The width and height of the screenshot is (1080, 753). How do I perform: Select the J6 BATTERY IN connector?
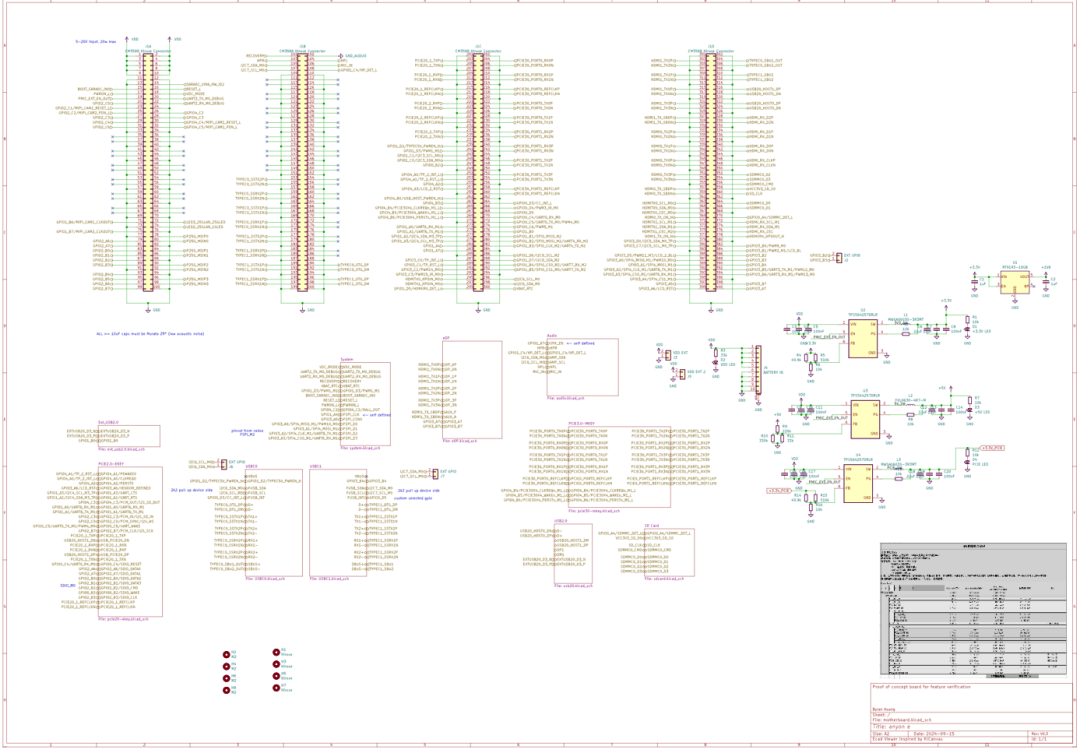(758, 370)
